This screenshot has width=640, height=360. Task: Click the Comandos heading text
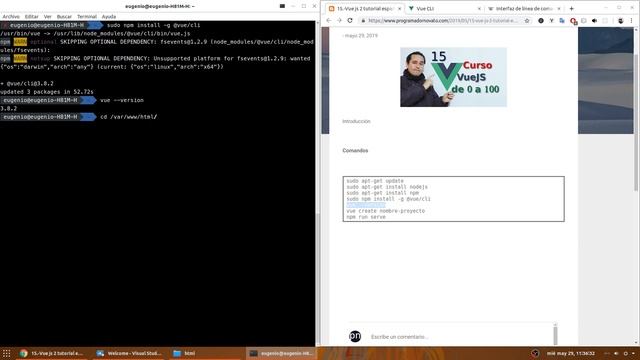click(355, 151)
